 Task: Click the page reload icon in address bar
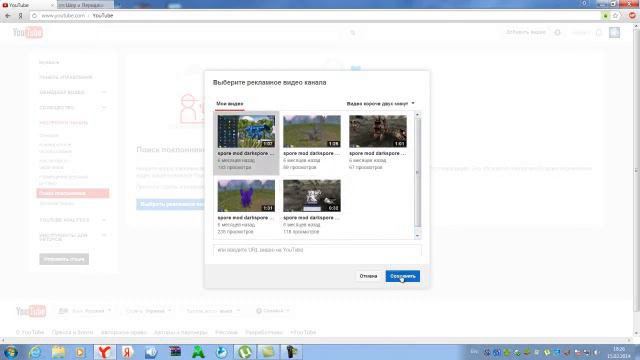click(x=35, y=16)
